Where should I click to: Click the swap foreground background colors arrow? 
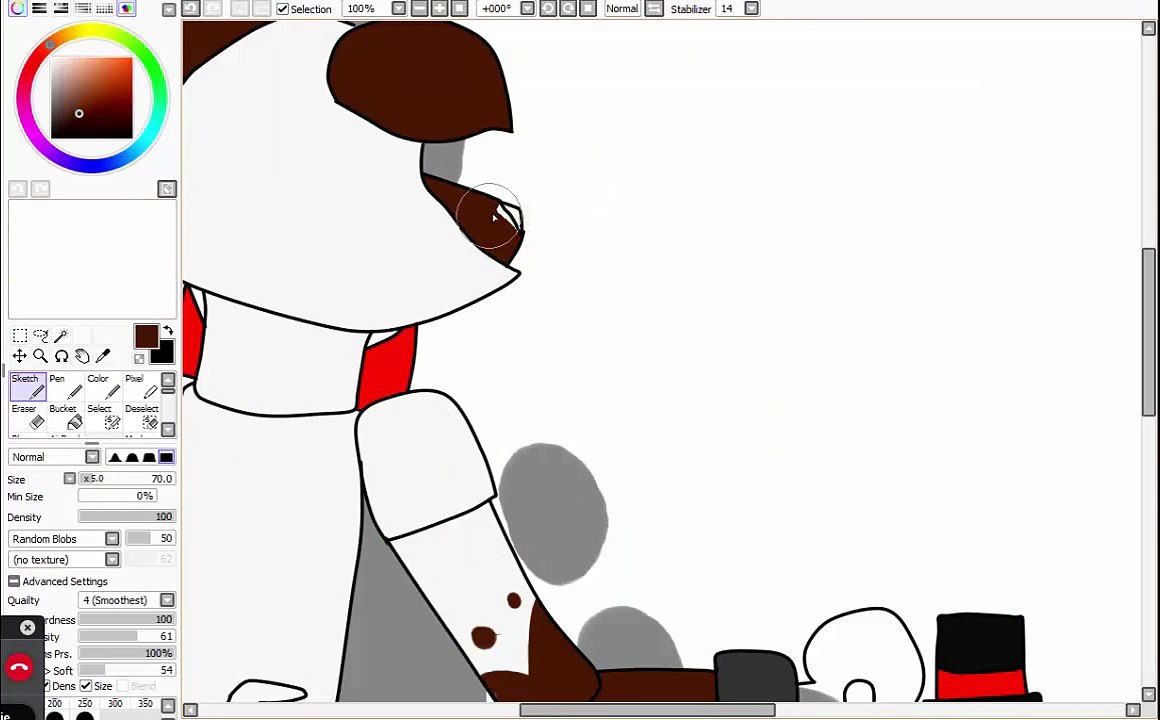(169, 331)
